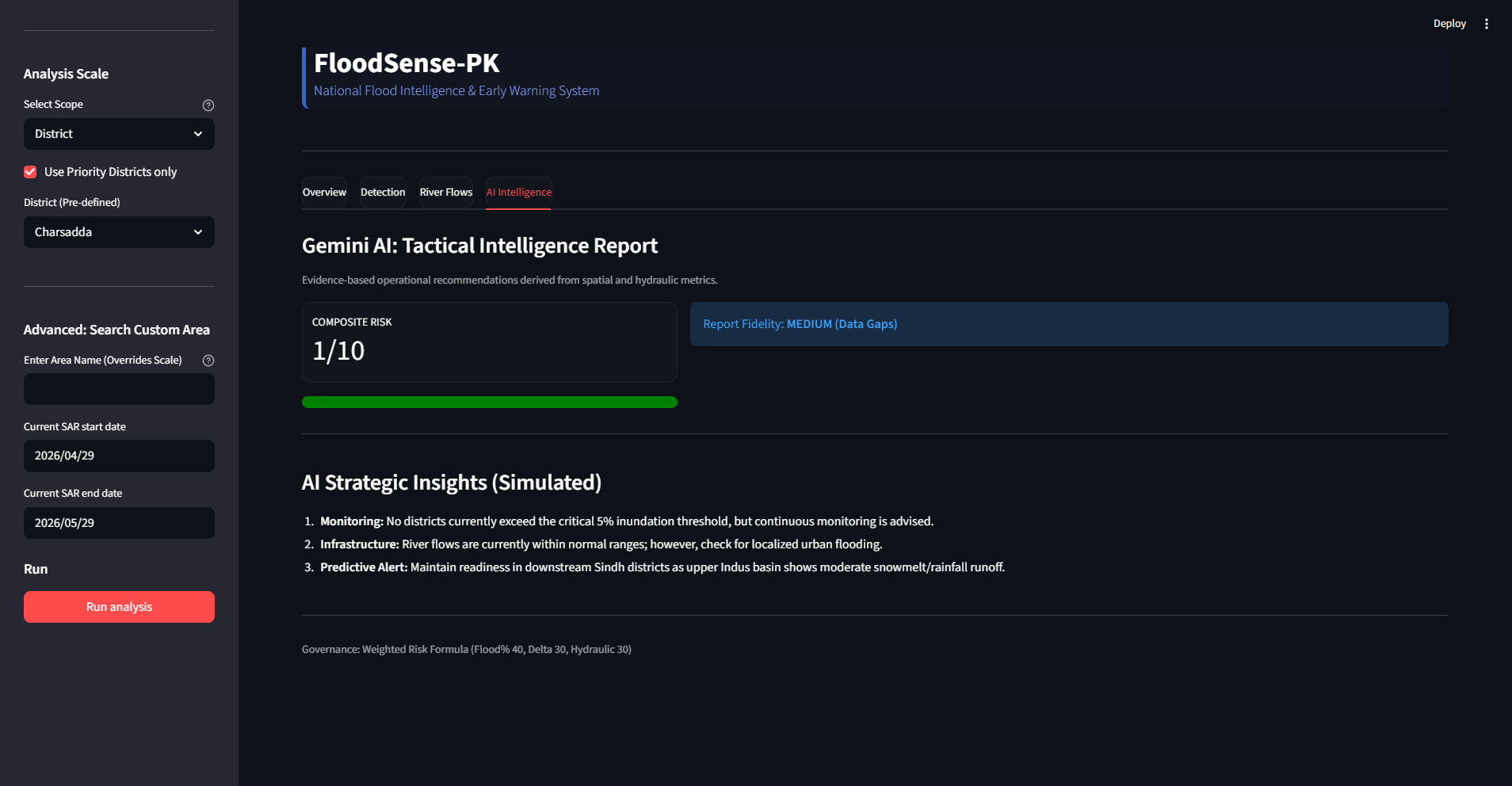Click the Deploy button
This screenshot has height=786, width=1512.
(1449, 24)
